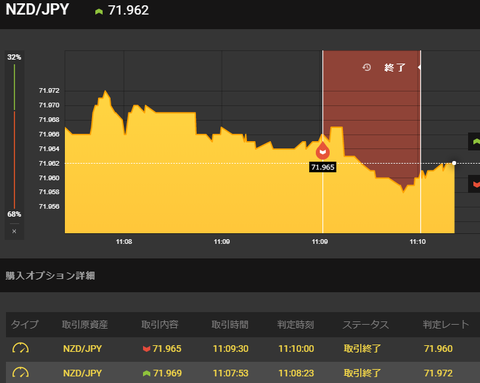Click 取引終了 status in the 71.972 row
Viewport: 480px width, 383px height.
[x=362, y=373]
